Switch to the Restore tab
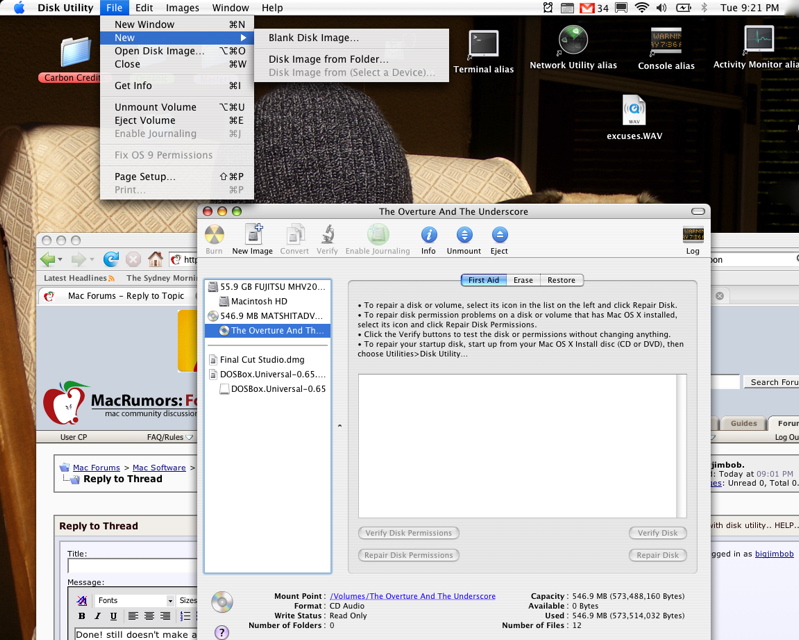 point(562,280)
